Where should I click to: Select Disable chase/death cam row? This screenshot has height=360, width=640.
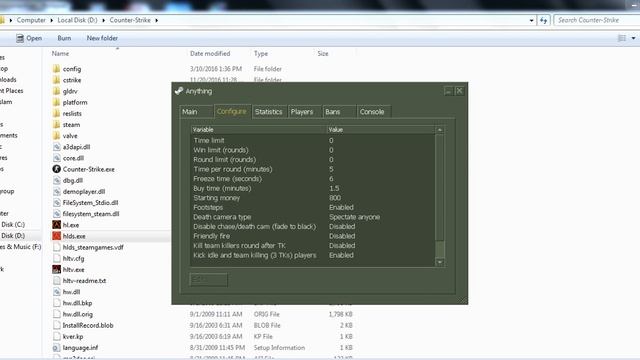(x=313, y=227)
